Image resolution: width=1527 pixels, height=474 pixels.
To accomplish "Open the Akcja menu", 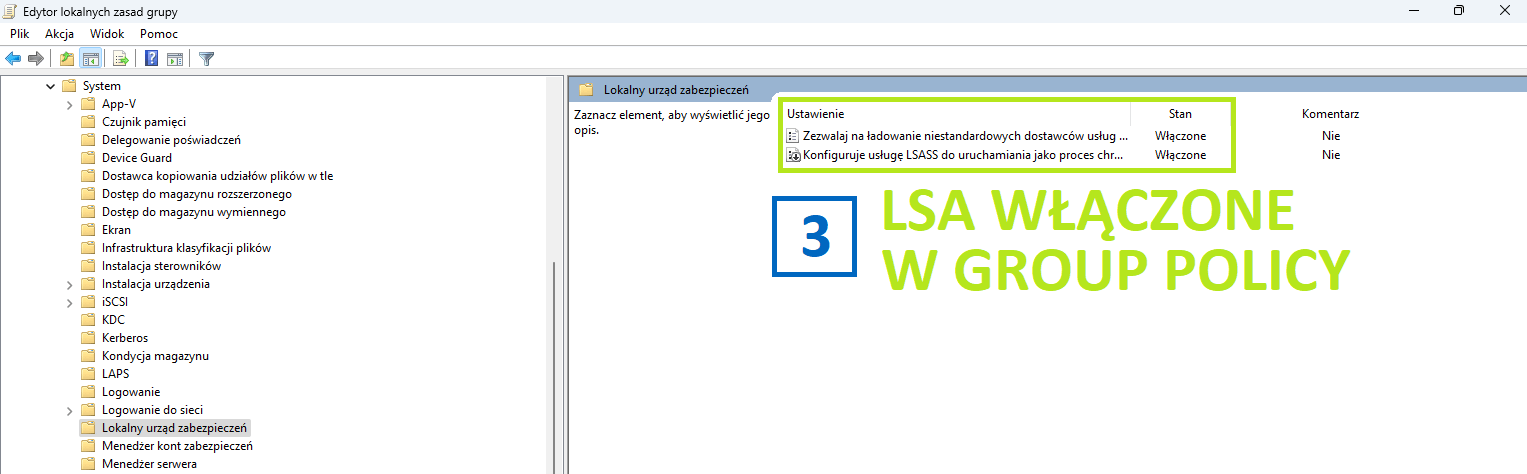I will coord(60,34).
